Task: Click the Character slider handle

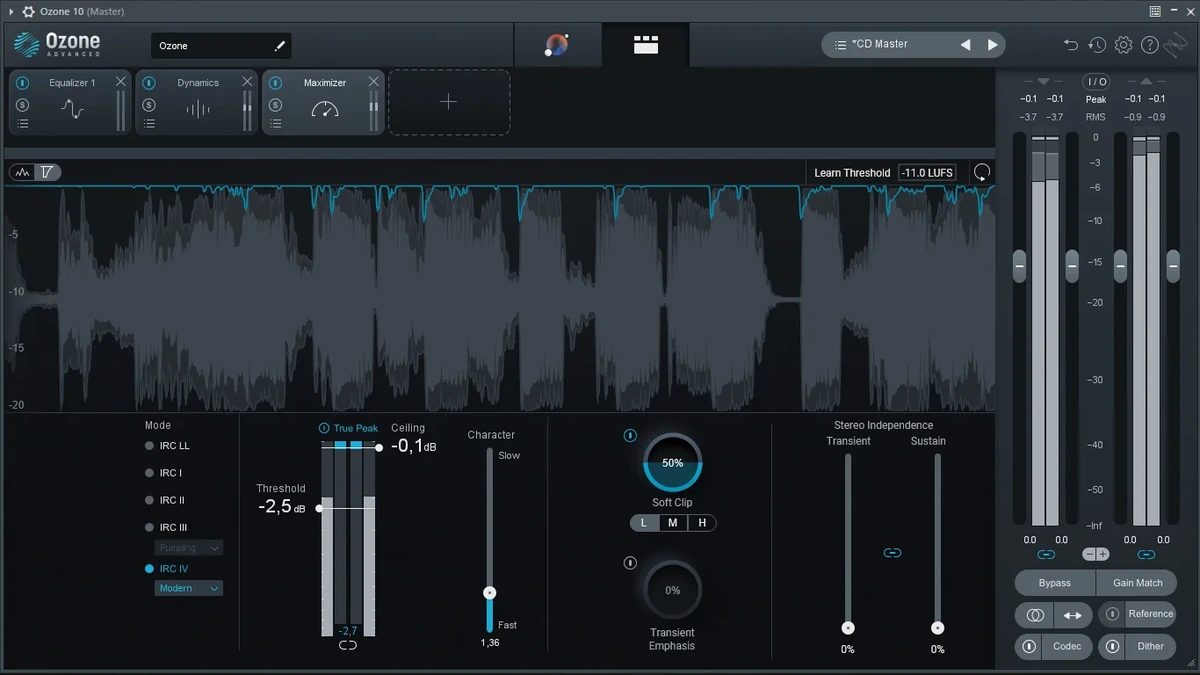Action: 490,593
